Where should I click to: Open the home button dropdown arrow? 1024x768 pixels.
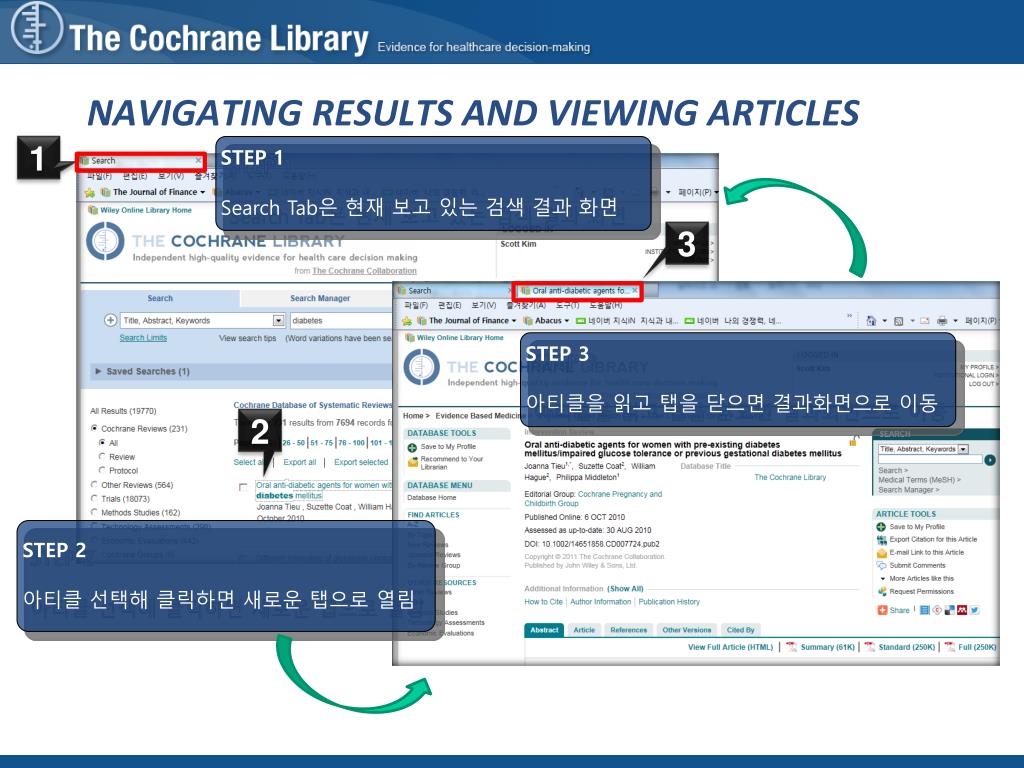tap(885, 321)
